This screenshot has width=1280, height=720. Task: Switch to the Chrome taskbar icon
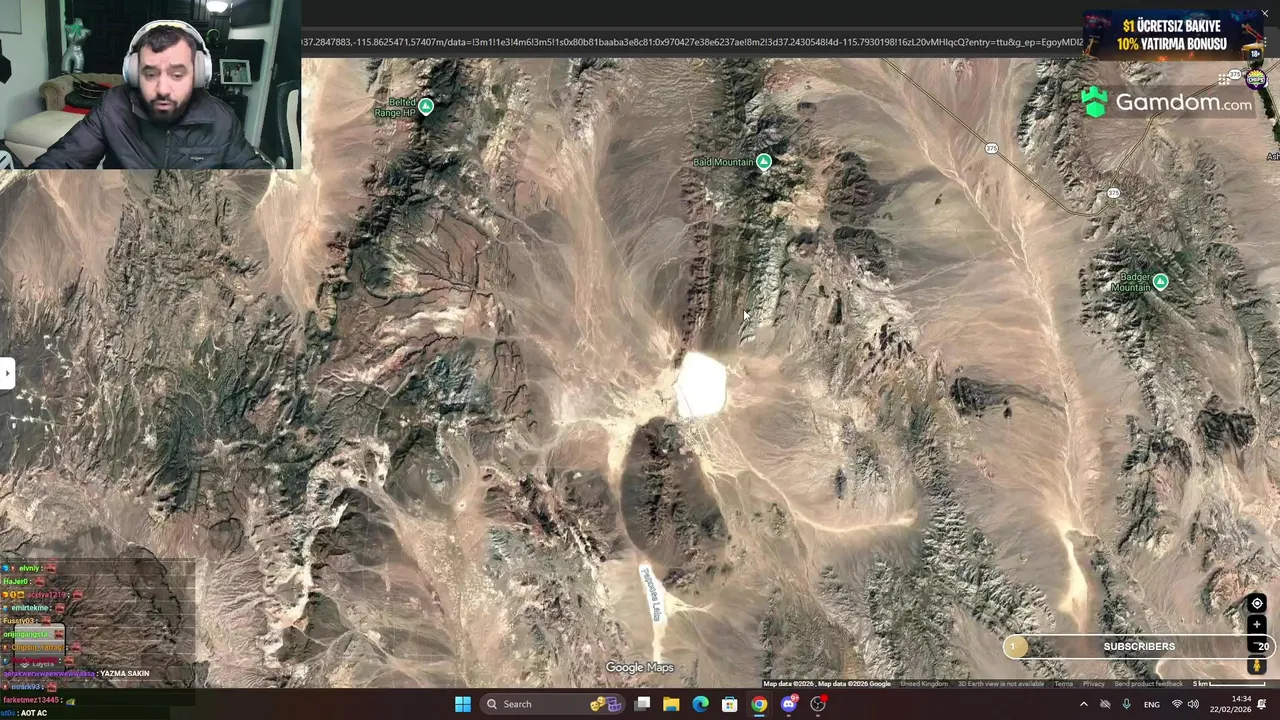(x=759, y=704)
